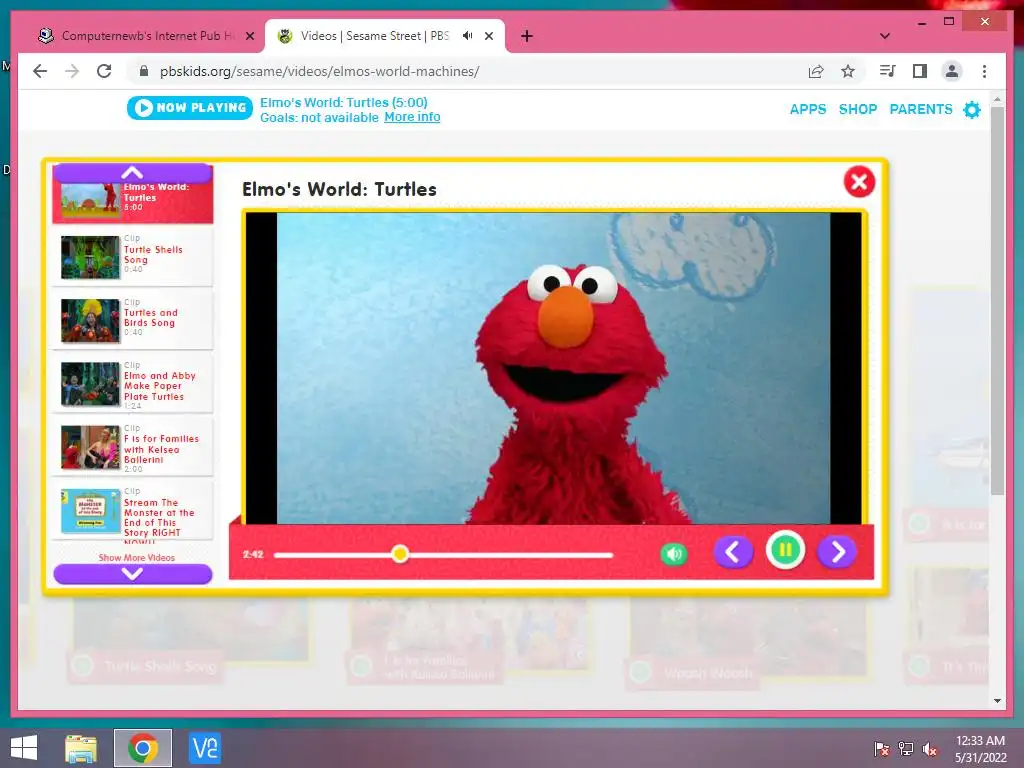The image size is (1024, 768).
Task: Open the network tray icon
Action: (906, 749)
